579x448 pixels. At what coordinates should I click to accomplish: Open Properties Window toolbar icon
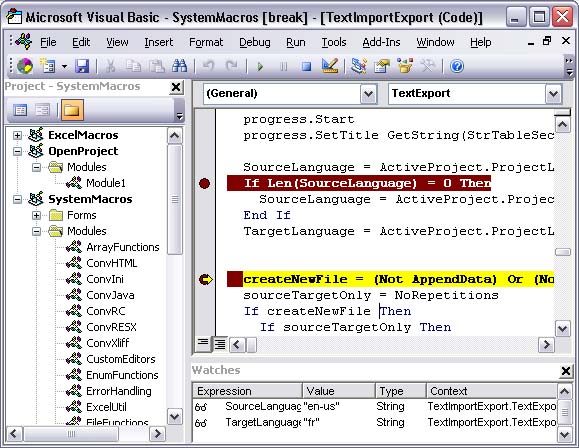pyautogui.click(x=382, y=66)
